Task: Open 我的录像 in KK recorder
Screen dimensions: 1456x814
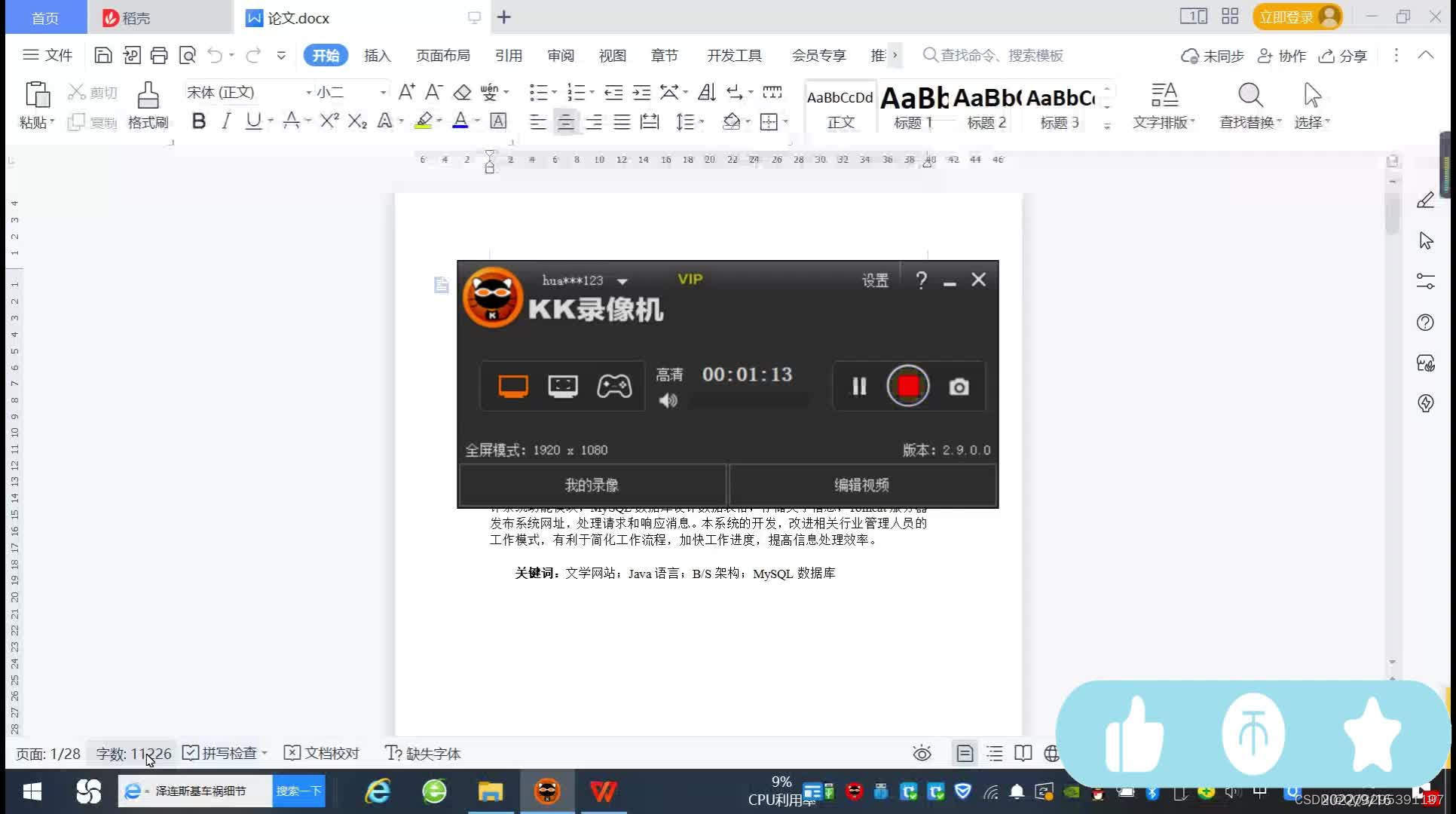Action: 592,485
